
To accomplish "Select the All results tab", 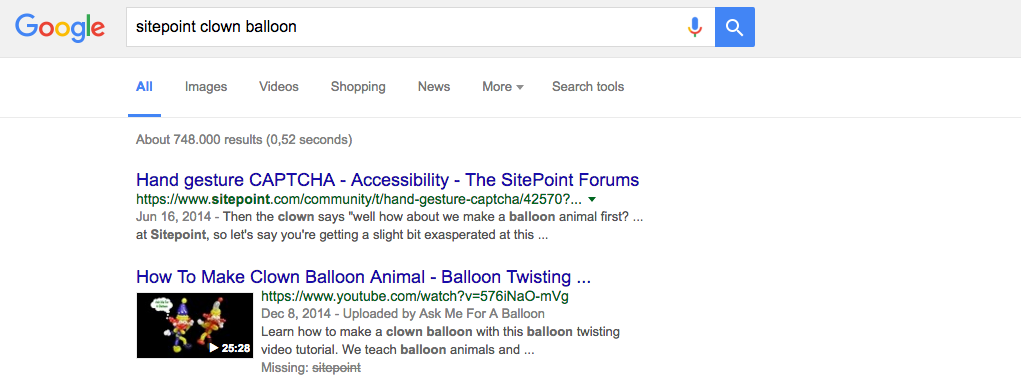I will [145, 87].
